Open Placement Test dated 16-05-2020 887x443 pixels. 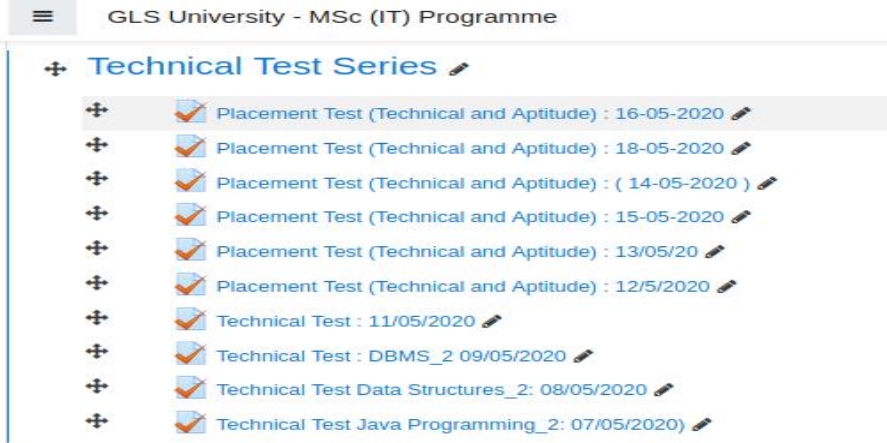click(x=470, y=113)
